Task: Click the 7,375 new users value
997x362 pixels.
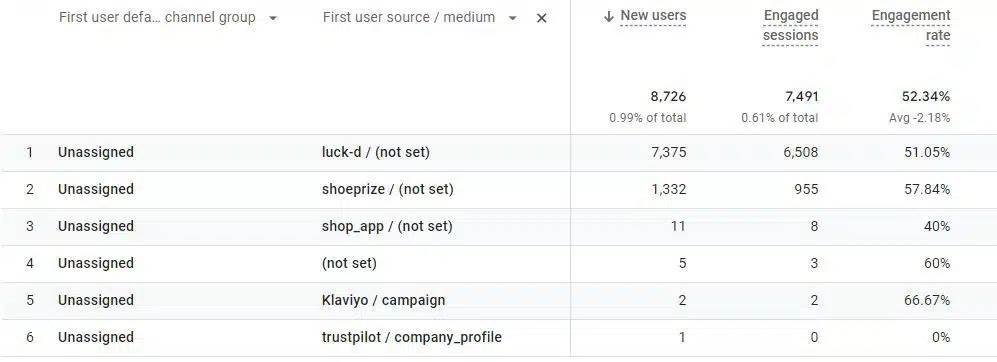Action: tap(666, 153)
